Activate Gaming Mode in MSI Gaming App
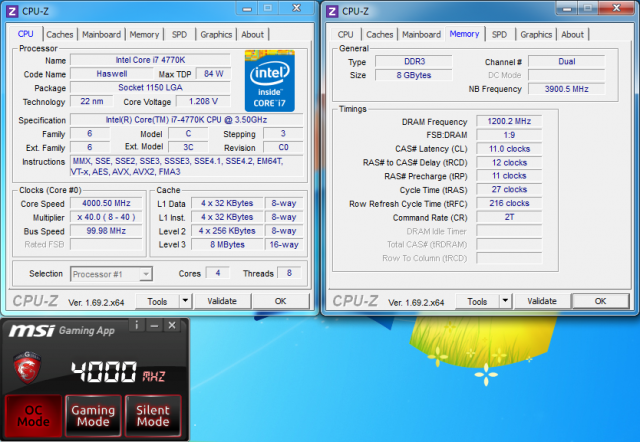 point(93,415)
